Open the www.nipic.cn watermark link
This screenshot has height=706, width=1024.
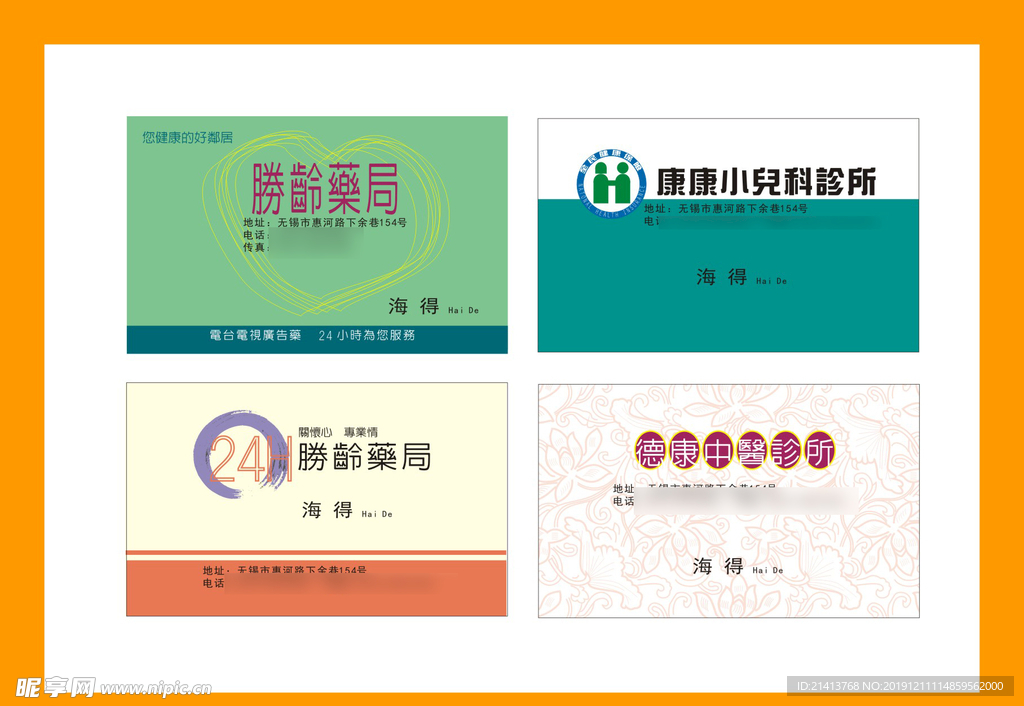pos(156,689)
